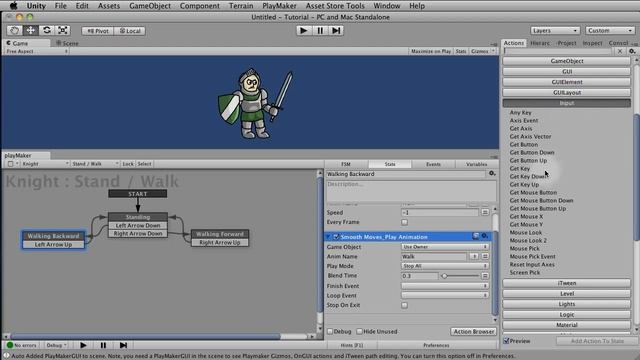Enable the Hide Unused checkbox
Screen dimensions: 640x360
[359, 331]
